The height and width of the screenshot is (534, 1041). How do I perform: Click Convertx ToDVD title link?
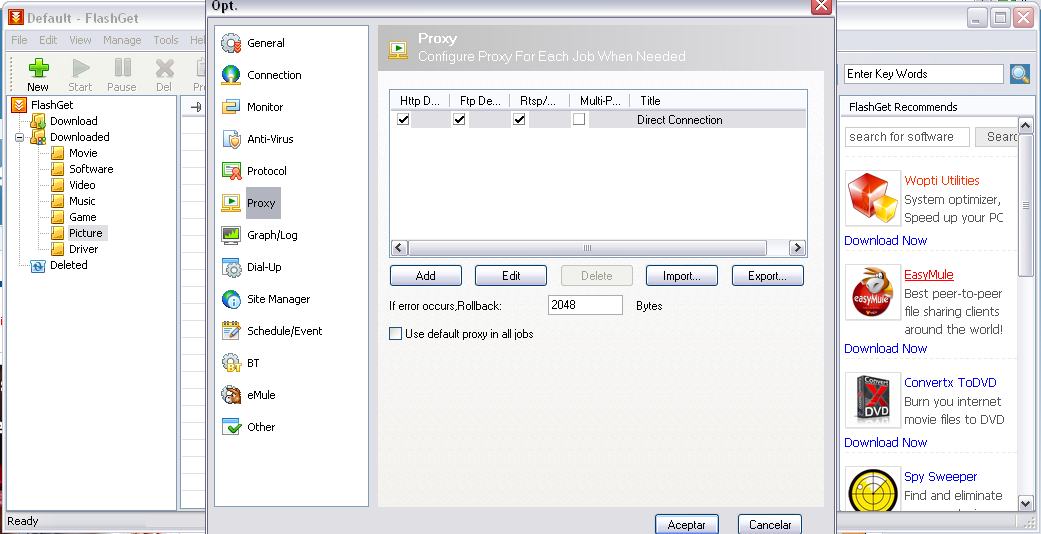point(950,383)
